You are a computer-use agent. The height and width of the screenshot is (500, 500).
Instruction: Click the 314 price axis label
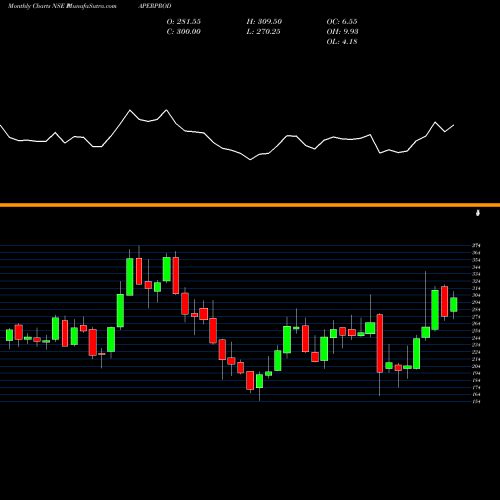point(476,288)
